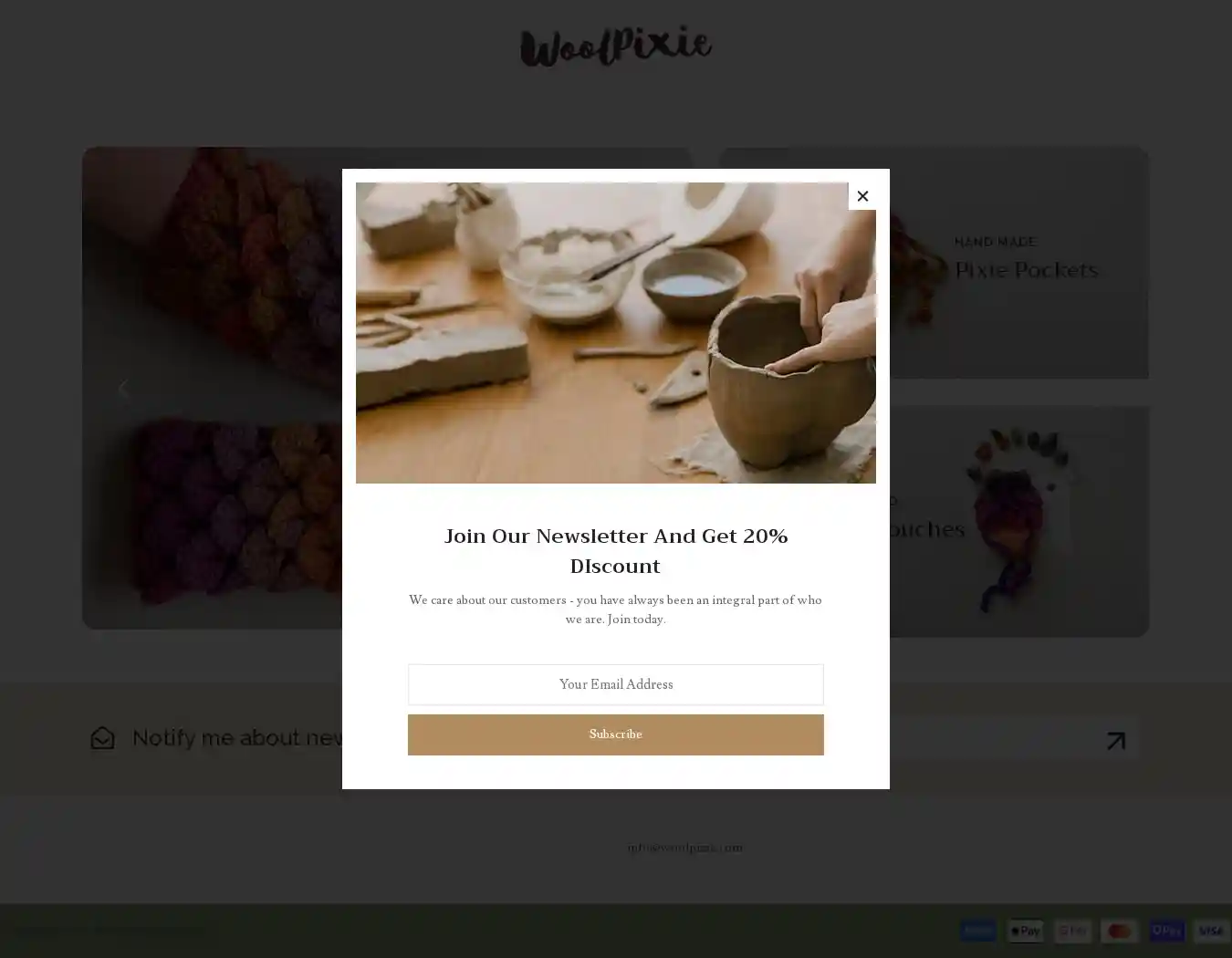
Task: Click the Your Email Address field
Action: click(x=615, y=684)
